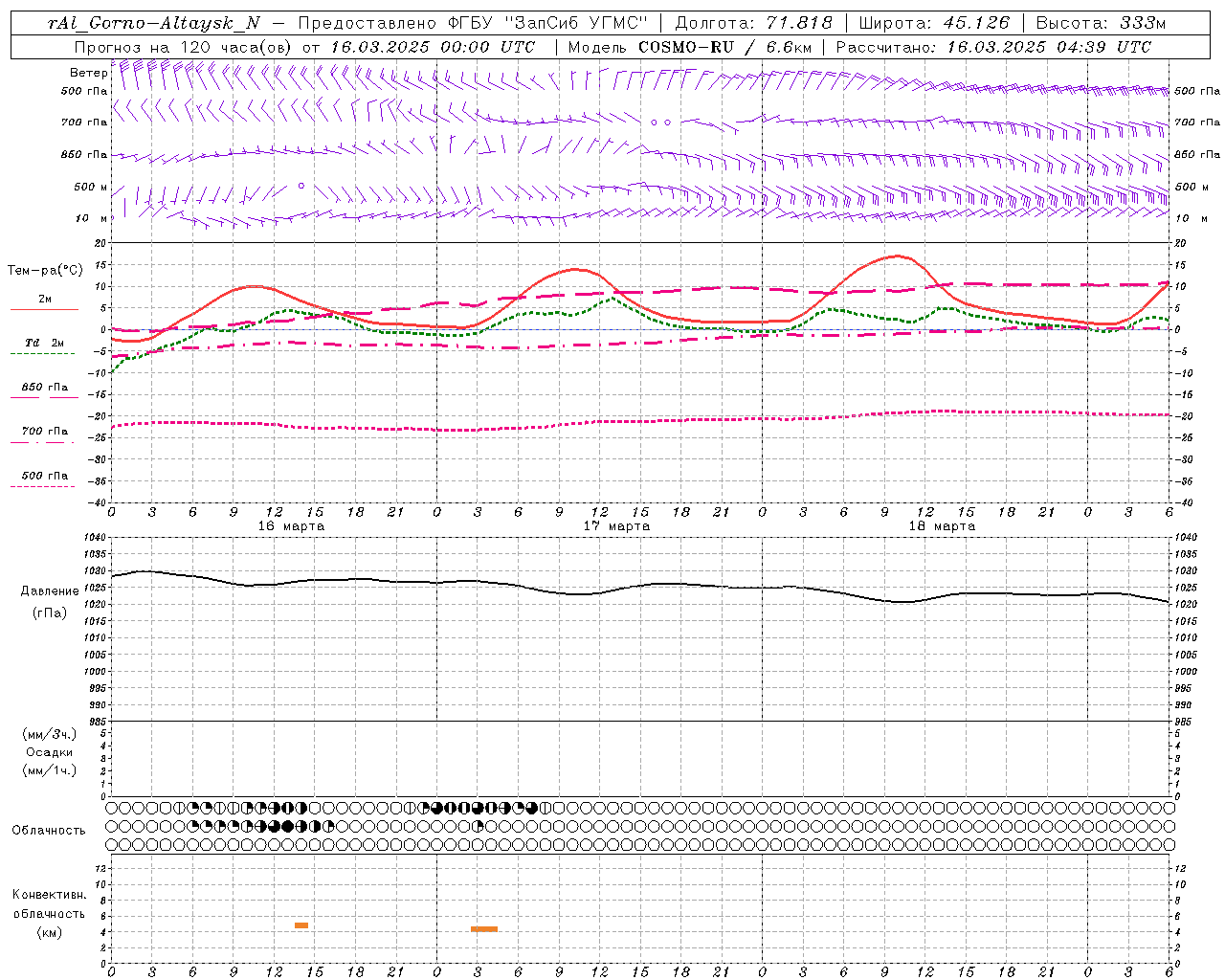Click the orange convective bar on 16 марта
Screen dimensions: 1225x980
[301, 925]
